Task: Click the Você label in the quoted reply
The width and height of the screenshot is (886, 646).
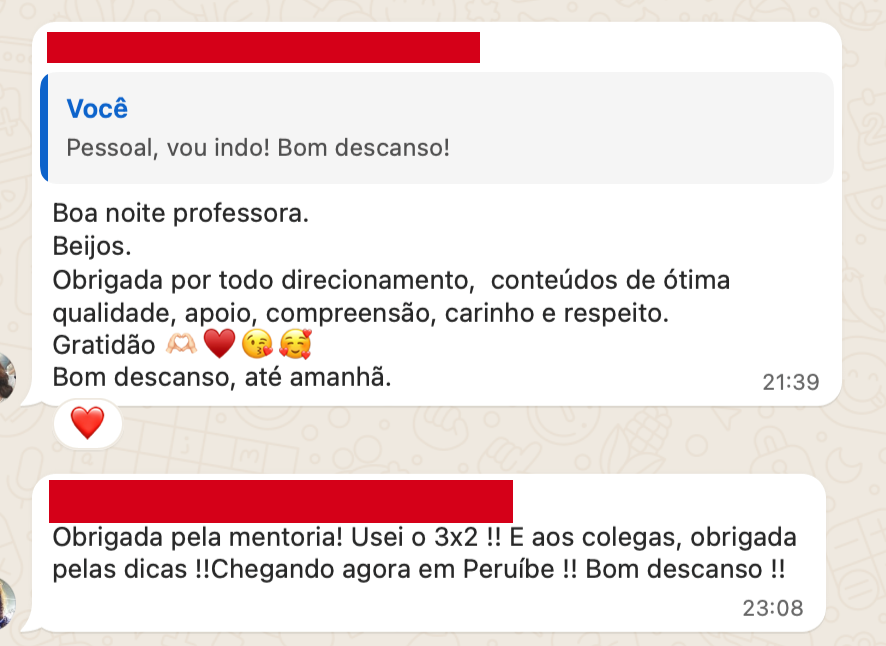Action: point(96,108)
